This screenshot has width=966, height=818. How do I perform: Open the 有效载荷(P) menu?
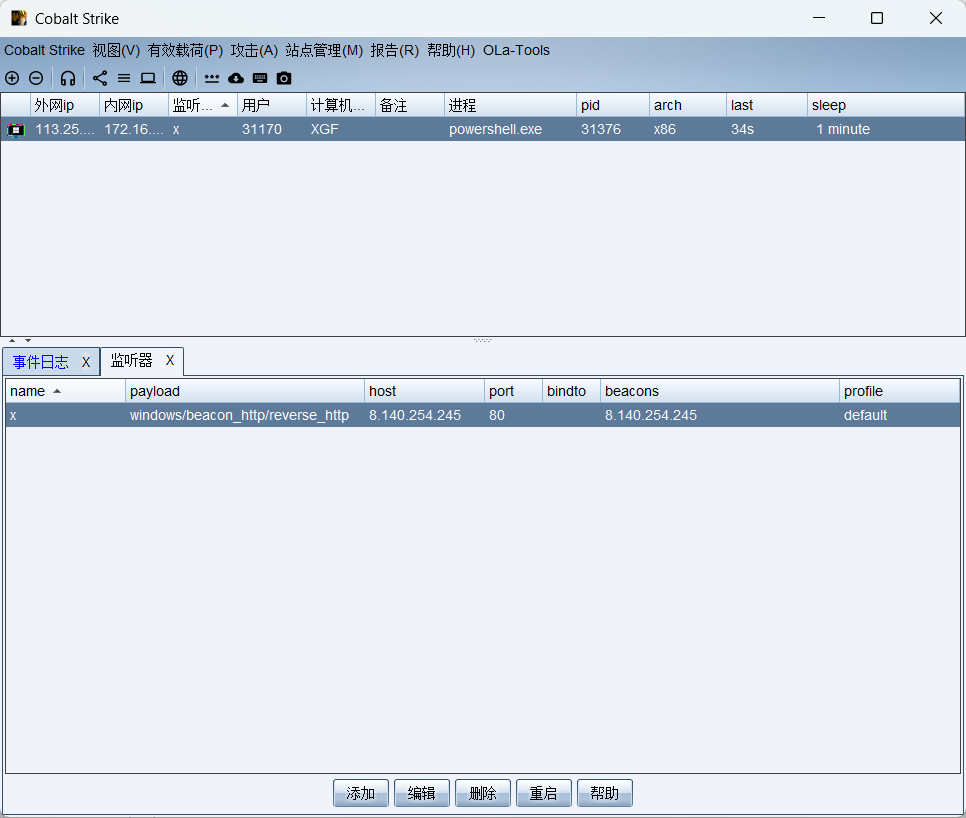pyautogui.click(x=185, y=51)
